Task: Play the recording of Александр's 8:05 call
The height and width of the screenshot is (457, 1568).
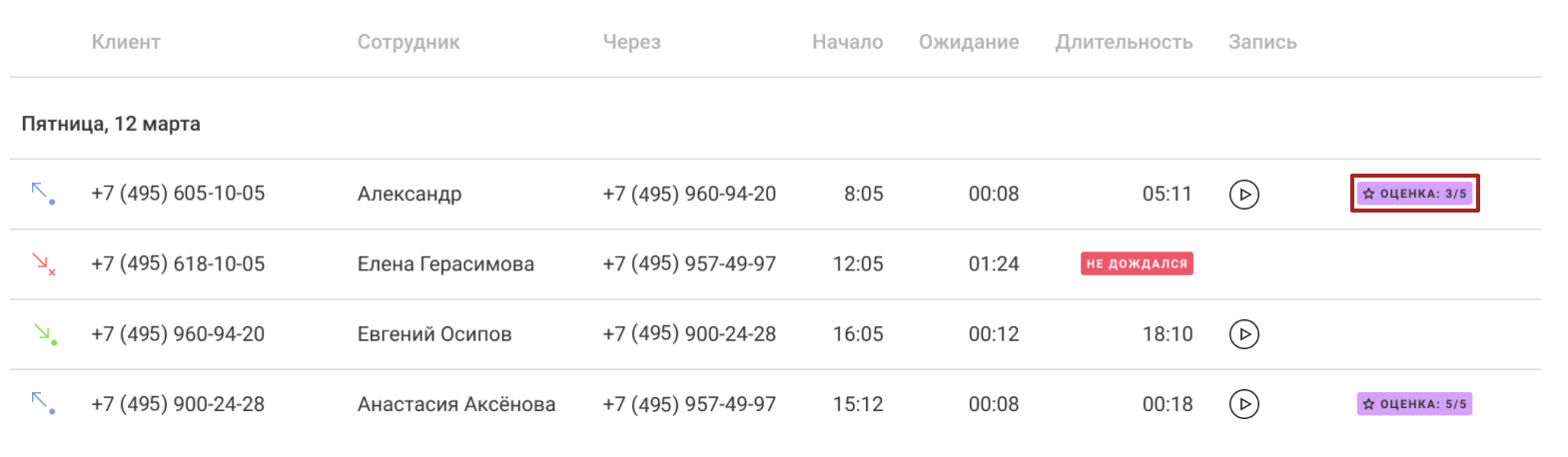Action: click(x=1243, y=194)
